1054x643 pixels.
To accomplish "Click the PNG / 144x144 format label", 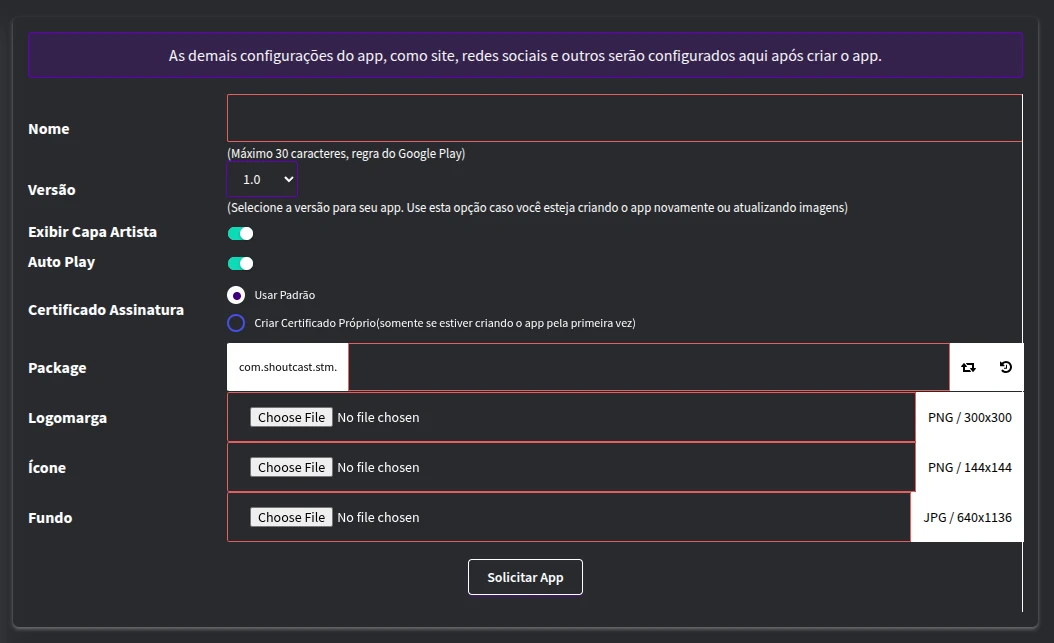I will 969,467.
